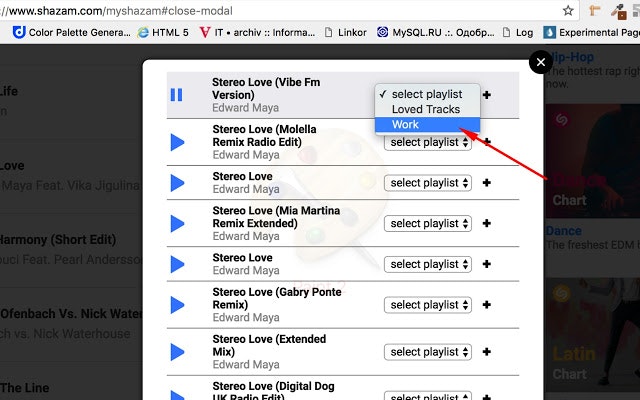Open the Linkor bookmark
The image size is (640, 400).
pos(345,32)
